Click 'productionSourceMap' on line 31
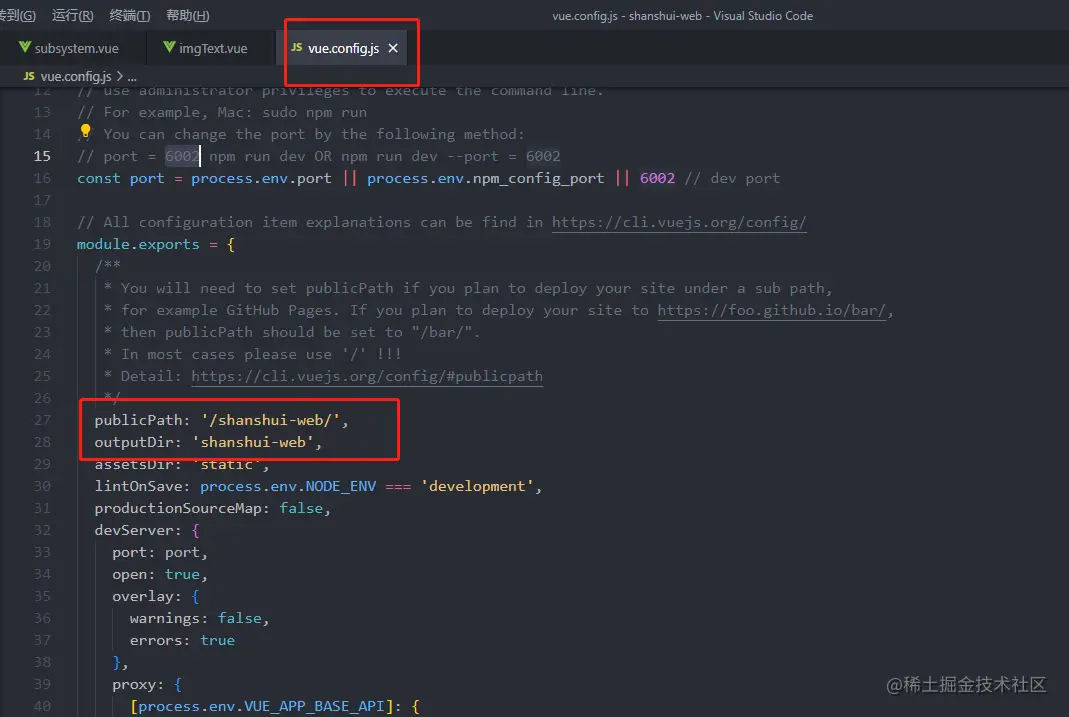Viewport: 1069px width, 717px height. click(177, 508)
